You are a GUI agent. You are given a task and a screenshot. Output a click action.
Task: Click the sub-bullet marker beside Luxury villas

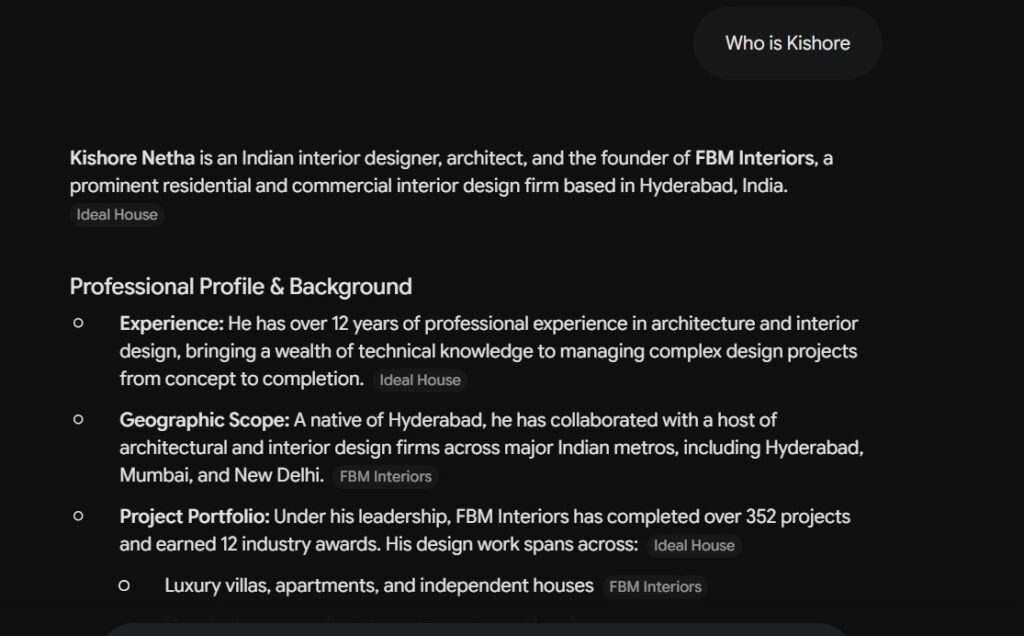[x=124, y=586]
